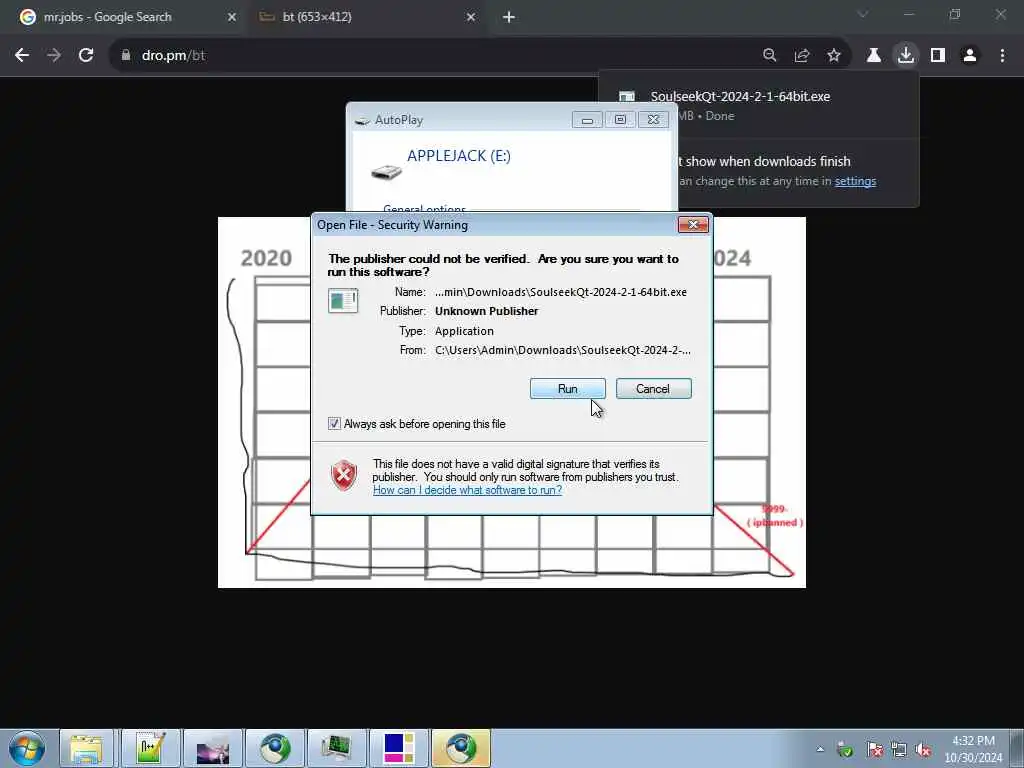Open the download settings link
This screenshot has width=1024, height=768.
coord(855,181)
